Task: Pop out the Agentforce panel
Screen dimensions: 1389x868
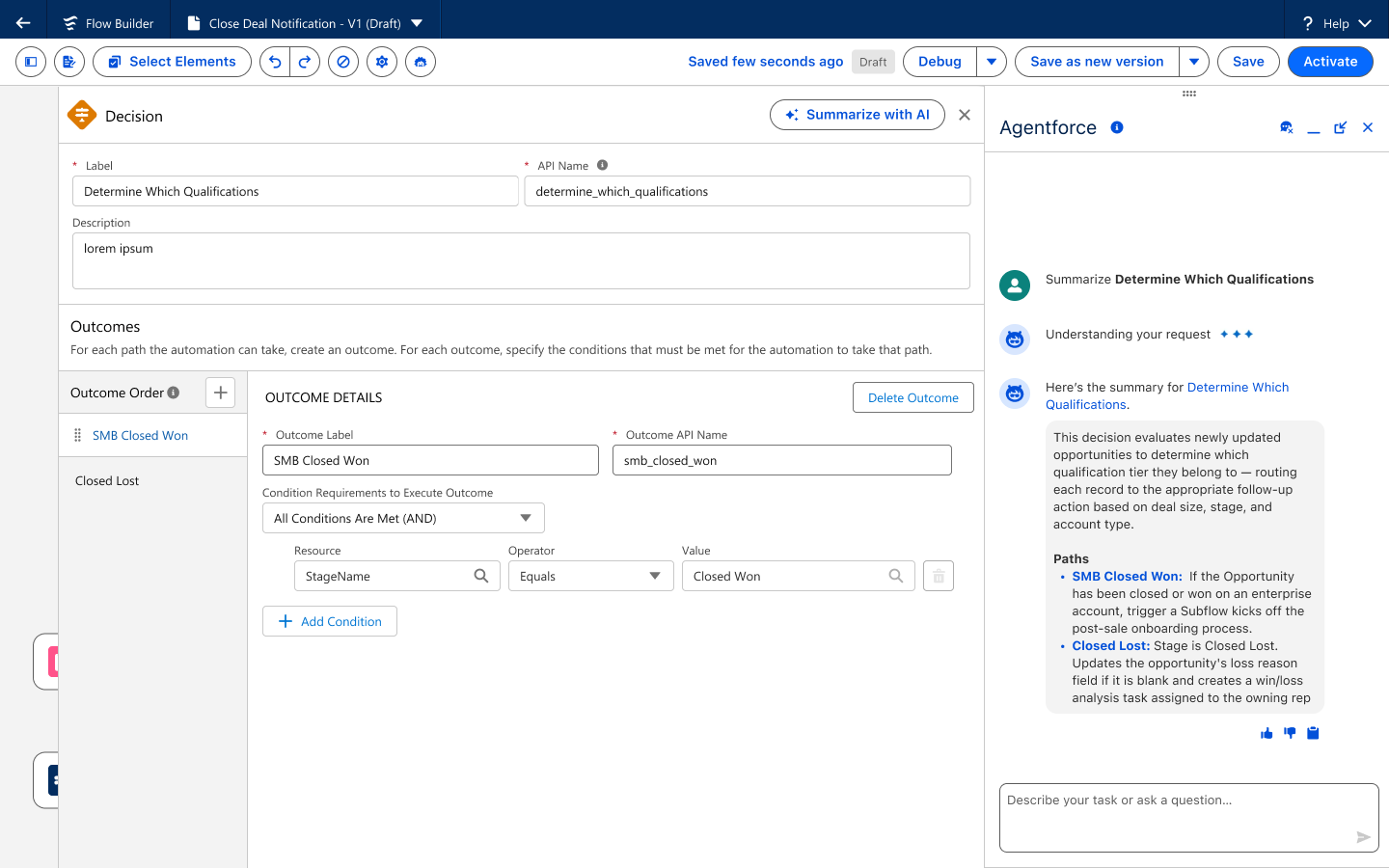Action: (1340, 127)
